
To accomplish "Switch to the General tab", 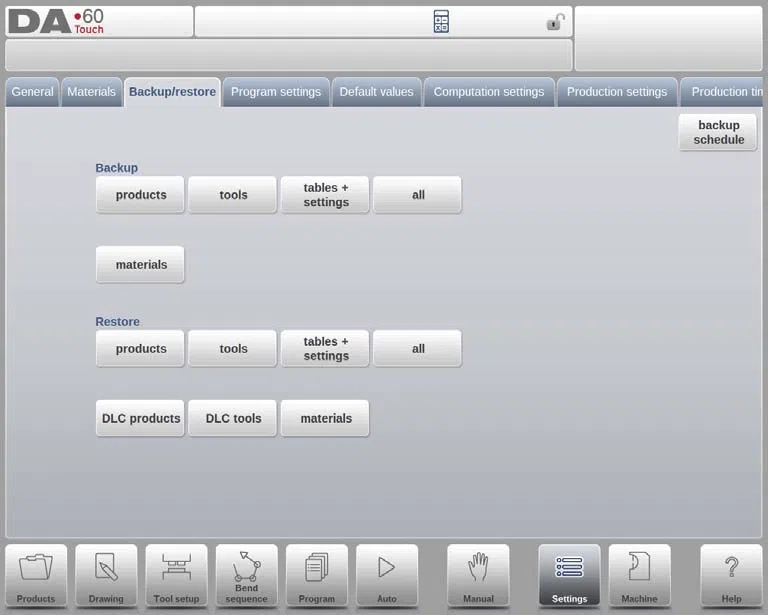I will pyautogui.click(x=32, y=92).
